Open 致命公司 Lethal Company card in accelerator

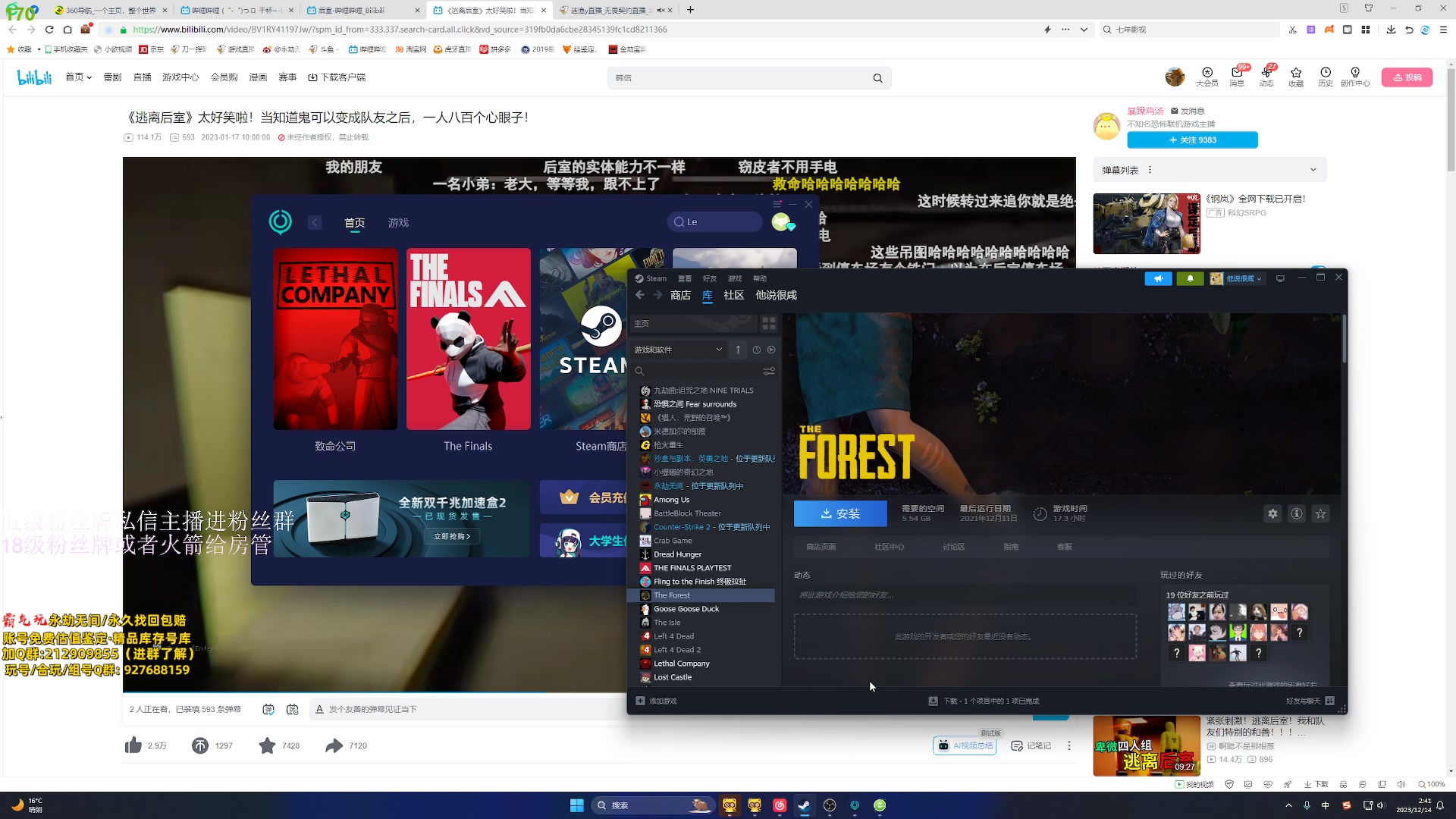coord(335,339)
